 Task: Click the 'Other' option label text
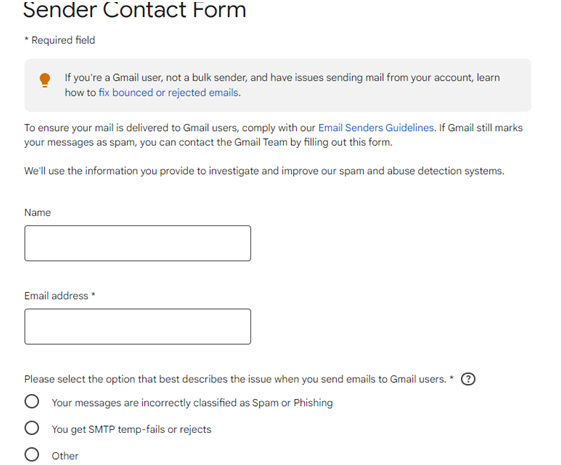[x=65, y=456]
